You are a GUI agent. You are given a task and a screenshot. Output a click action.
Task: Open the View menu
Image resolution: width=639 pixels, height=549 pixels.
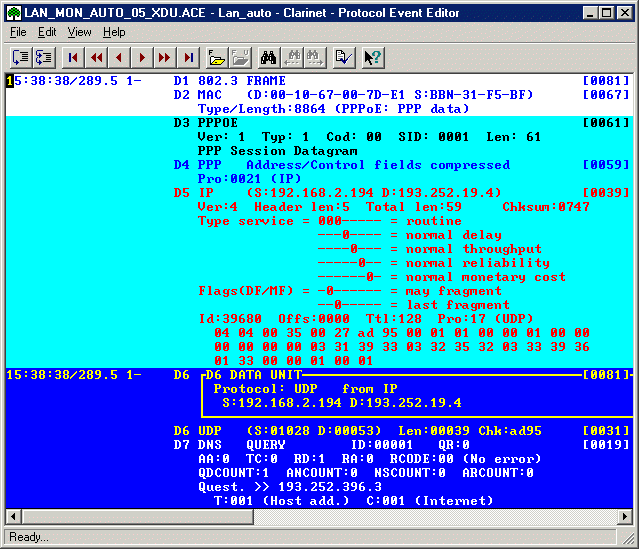79,32
